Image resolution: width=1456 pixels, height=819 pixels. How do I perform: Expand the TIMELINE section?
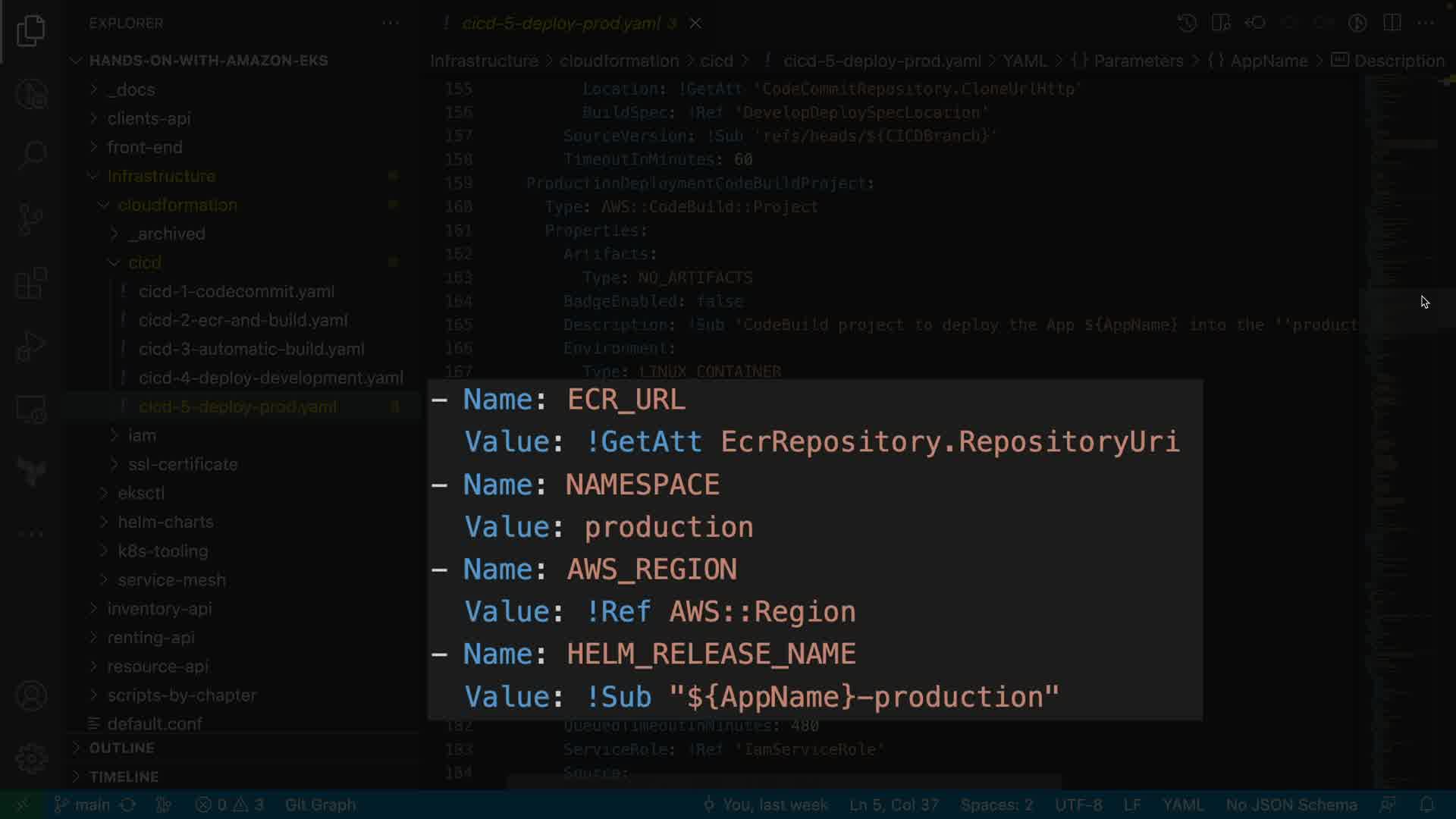pos(124,777)
